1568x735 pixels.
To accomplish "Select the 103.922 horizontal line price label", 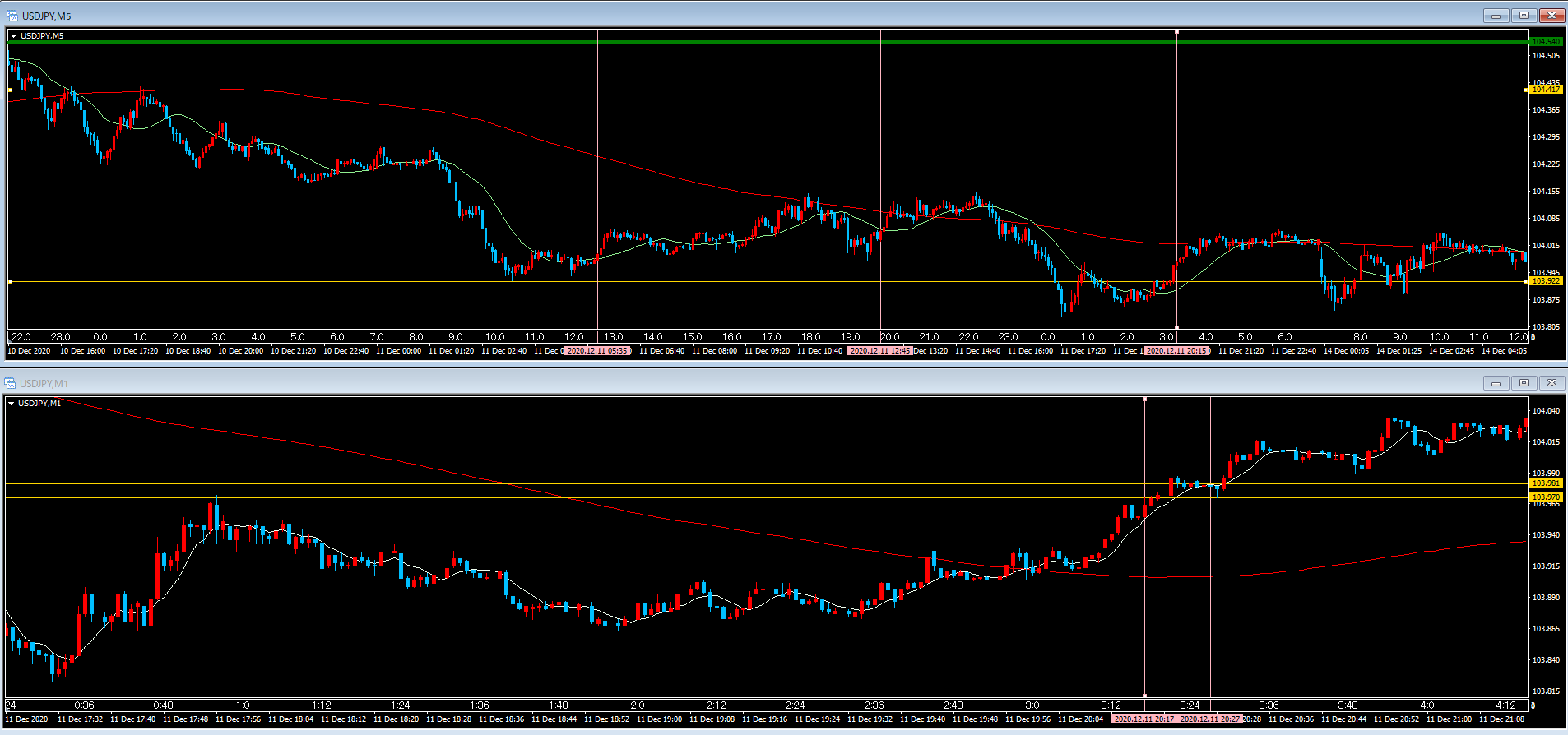I will point(1546,281).
